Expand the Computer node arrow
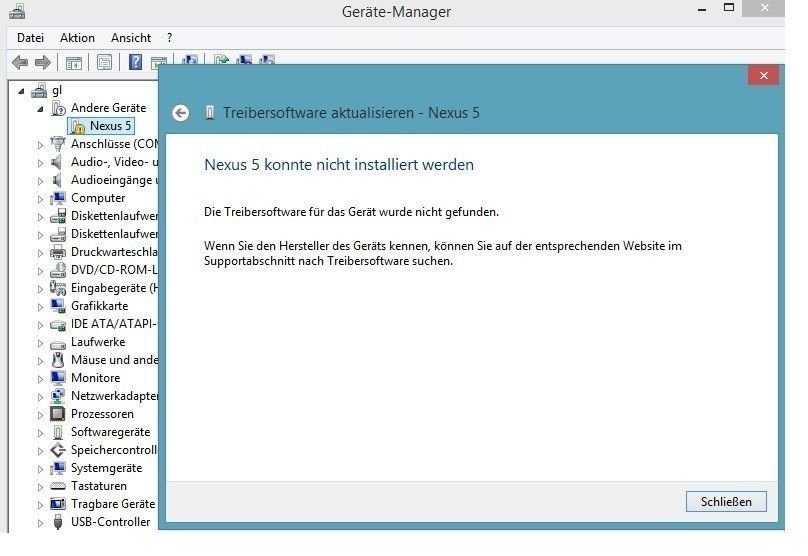This screenshot has height=556, width=808. 40,199
